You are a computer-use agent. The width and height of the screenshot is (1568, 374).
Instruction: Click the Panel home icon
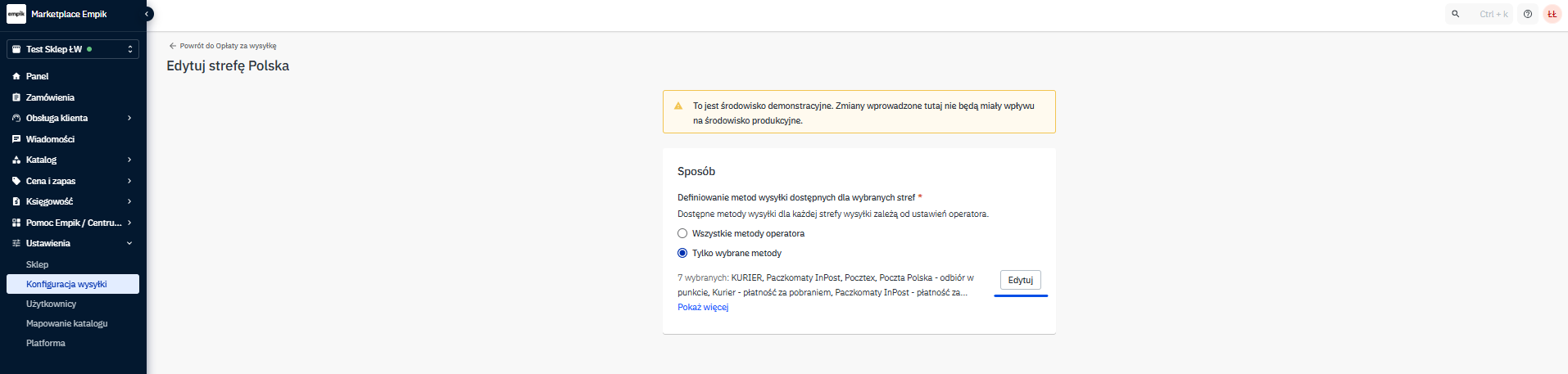pos(16,76)
